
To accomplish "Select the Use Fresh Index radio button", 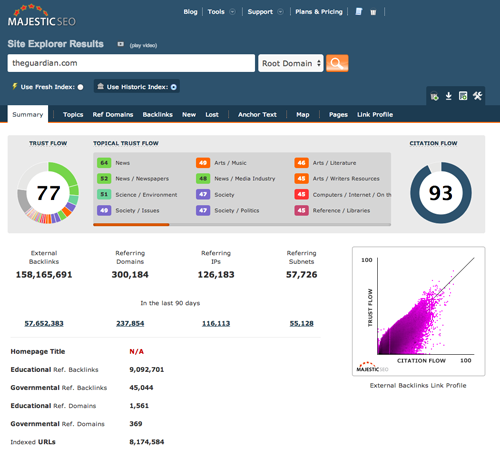I will tap(80, 87).
